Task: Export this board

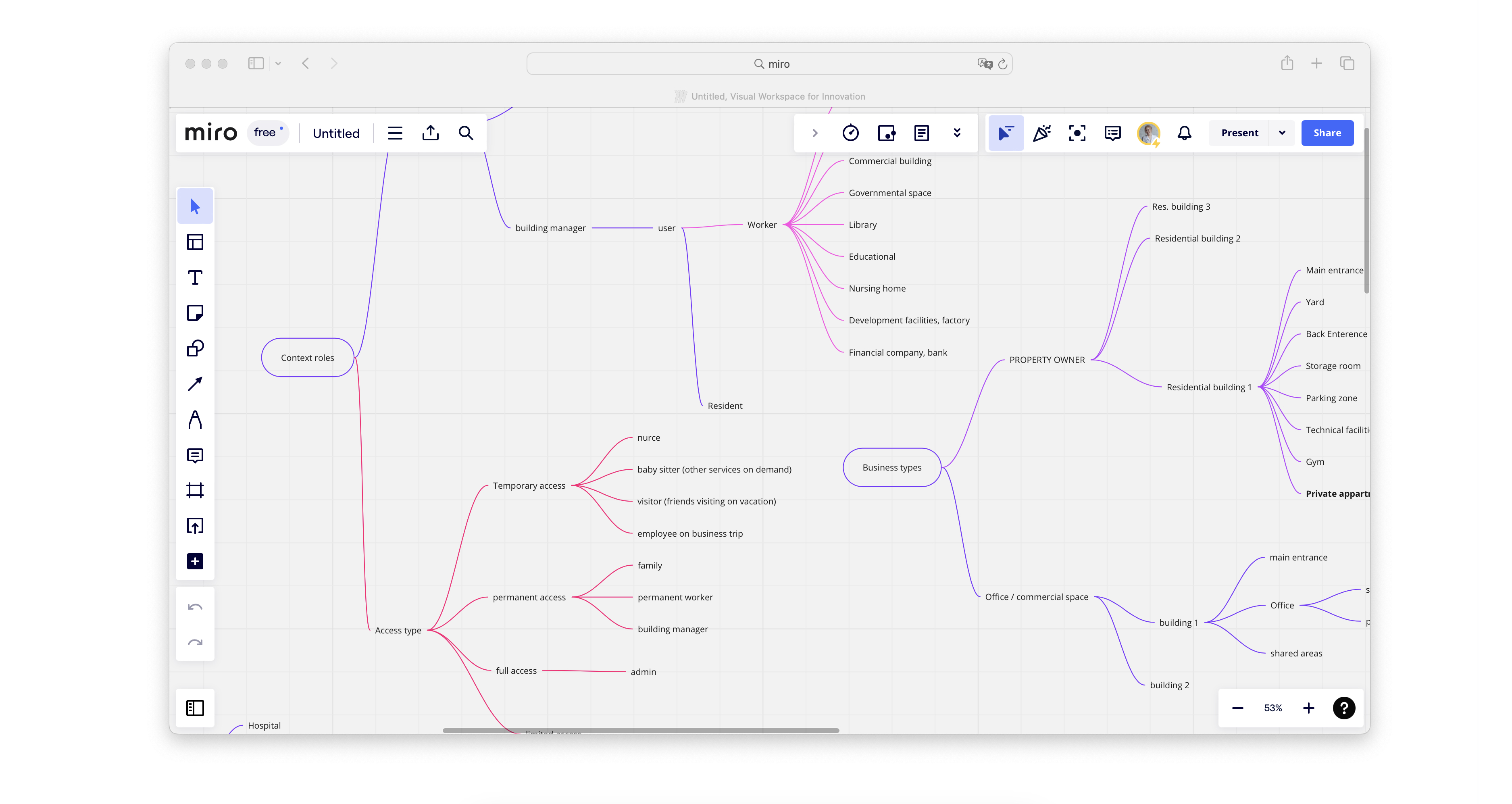Action: (x=430, y=133)
